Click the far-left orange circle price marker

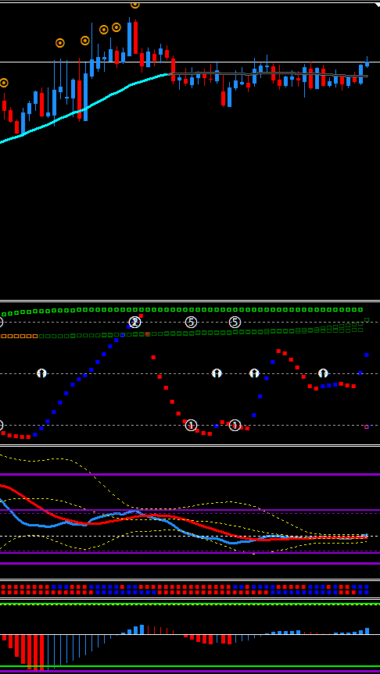tap(3, 83)
